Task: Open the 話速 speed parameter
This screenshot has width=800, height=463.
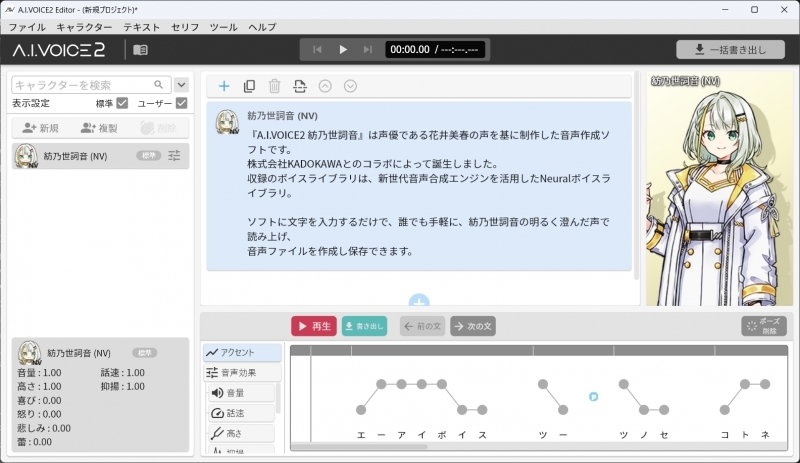Action: 241,413
